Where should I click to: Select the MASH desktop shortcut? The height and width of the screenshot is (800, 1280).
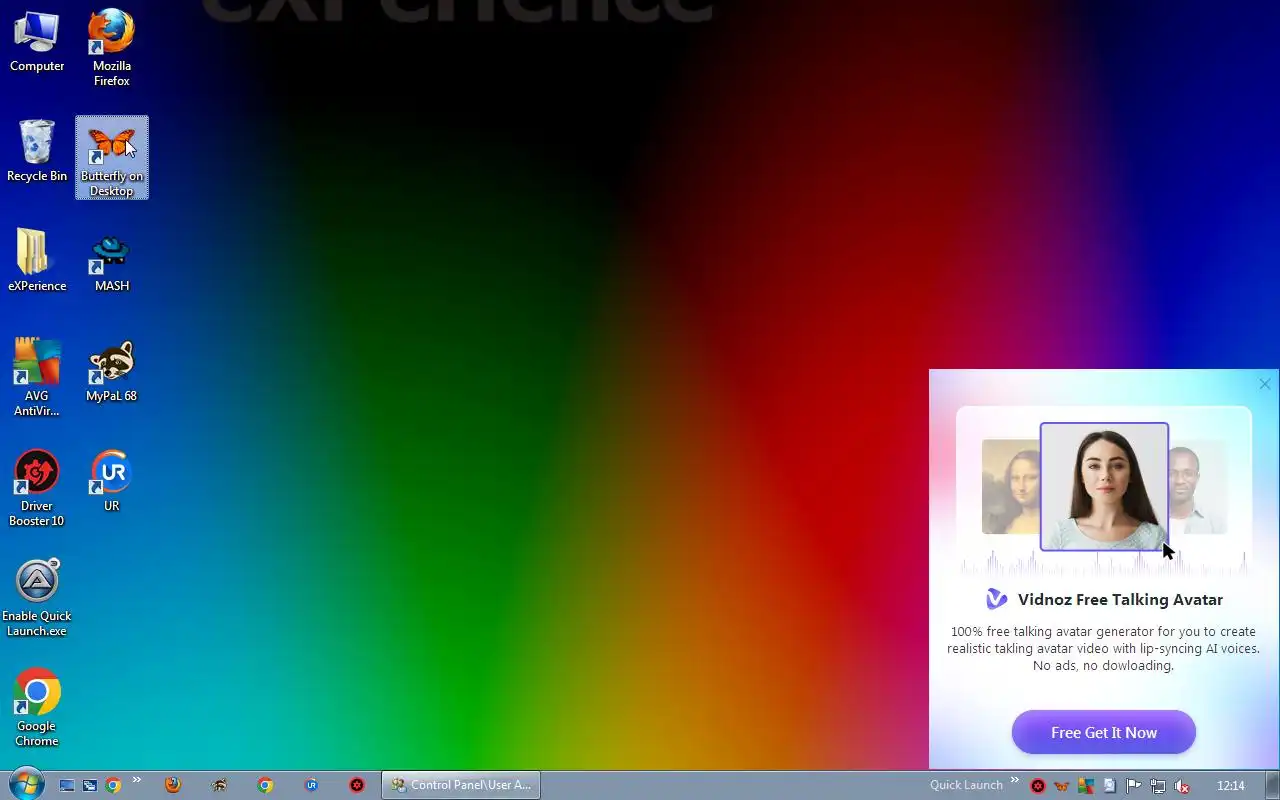[112, 261]
